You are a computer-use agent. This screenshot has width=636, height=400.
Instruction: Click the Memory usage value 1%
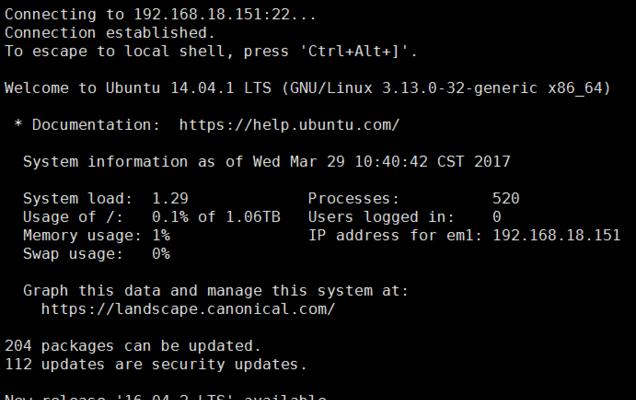click(161, 235)
